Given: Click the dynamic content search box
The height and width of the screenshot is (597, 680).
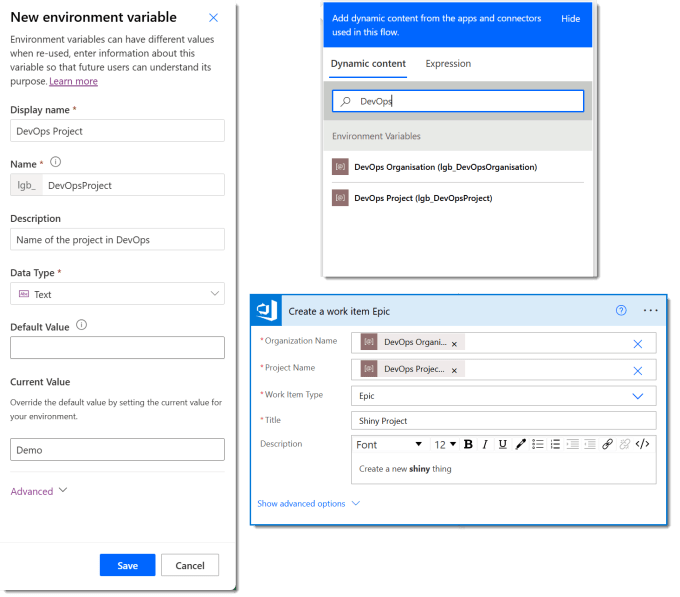Looking at the screenshot, I should click(x=458, y=101).
